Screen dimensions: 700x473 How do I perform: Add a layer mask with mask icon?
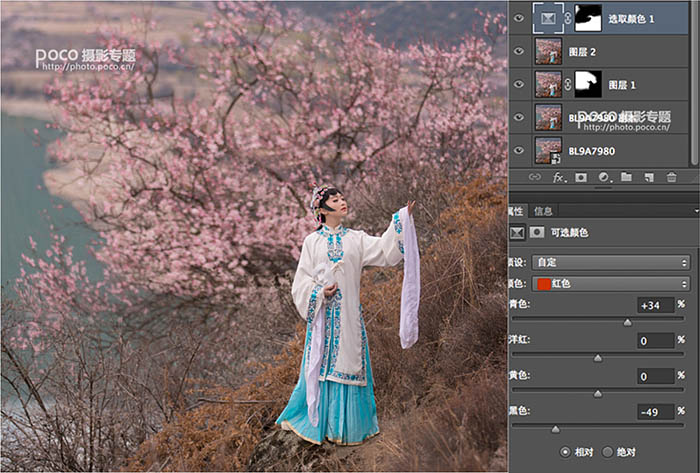pos(581,178)
